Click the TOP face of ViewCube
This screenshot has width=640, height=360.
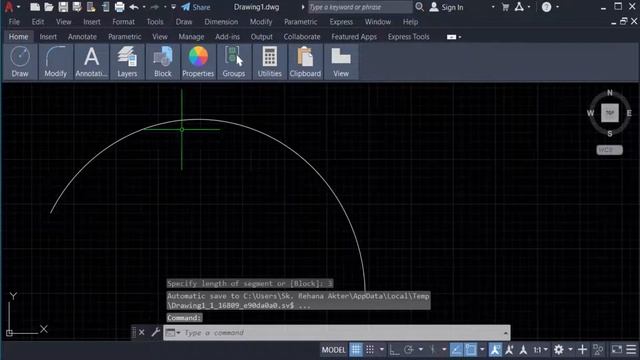pyautogui.click(x=610, y=113)
